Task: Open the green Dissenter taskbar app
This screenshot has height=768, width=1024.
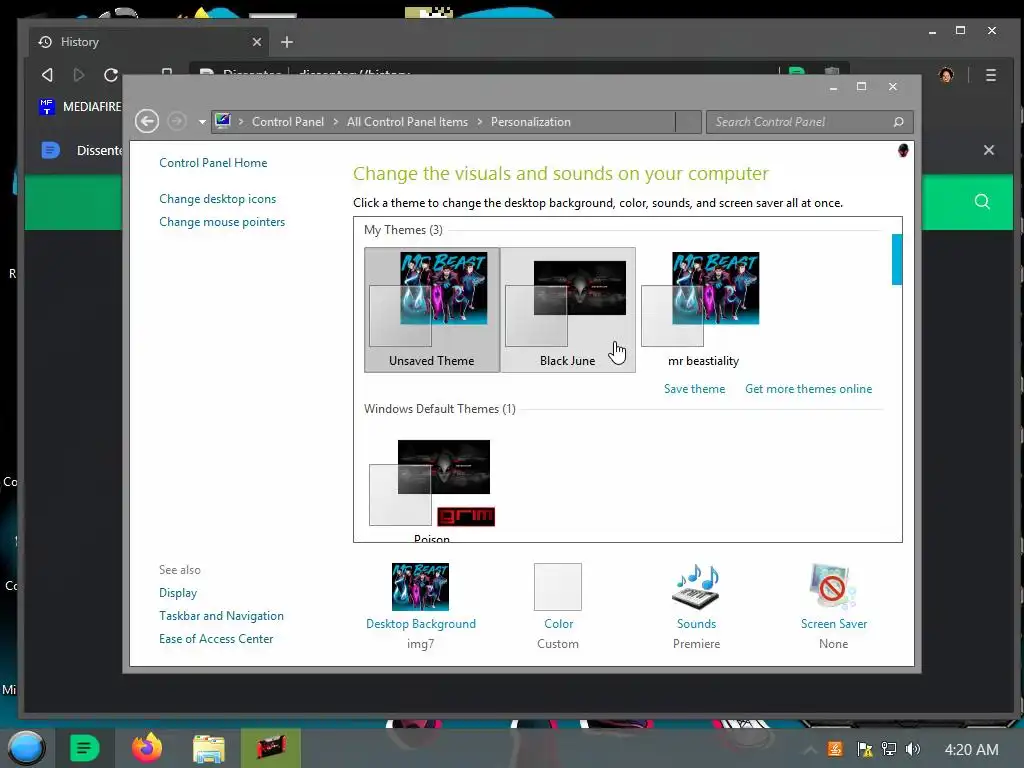Action: coord(84,748)
